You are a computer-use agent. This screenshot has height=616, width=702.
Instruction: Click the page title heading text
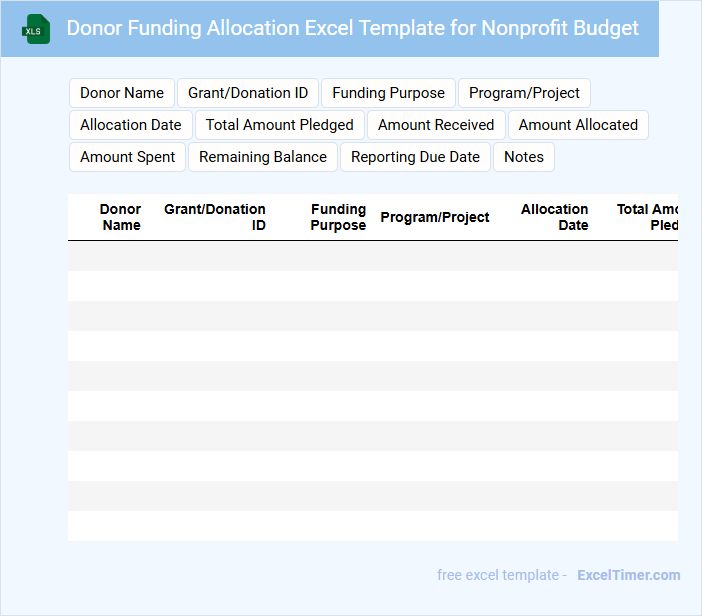(352, 28)
